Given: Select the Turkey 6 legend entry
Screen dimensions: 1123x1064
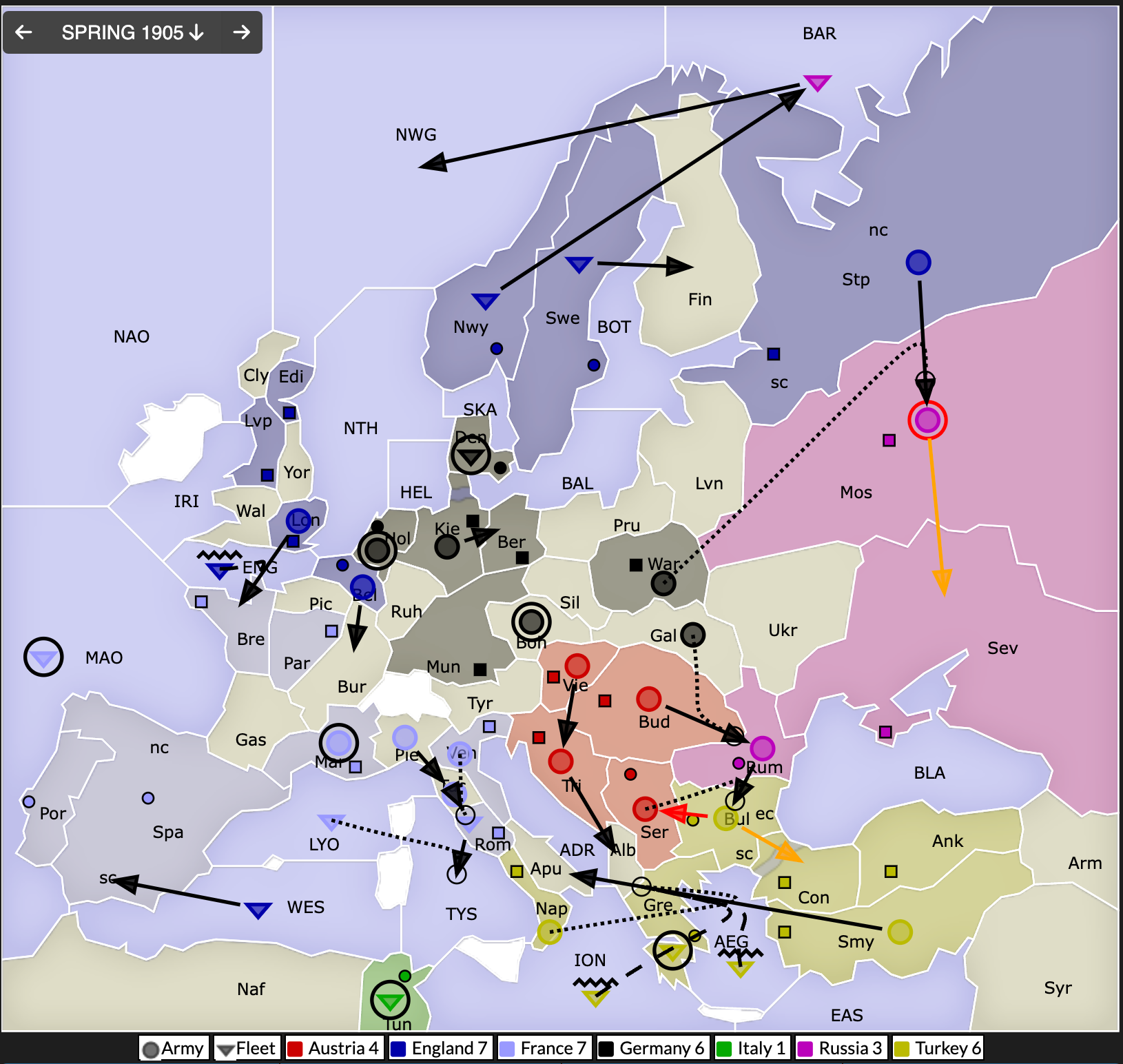Looking at the screenshot, I should (x=939, y=1049).
